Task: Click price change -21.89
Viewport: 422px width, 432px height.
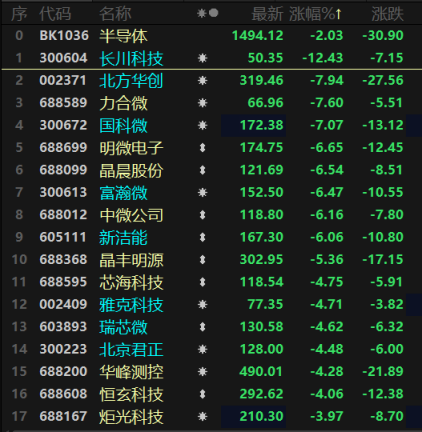Action: [383, 371]
